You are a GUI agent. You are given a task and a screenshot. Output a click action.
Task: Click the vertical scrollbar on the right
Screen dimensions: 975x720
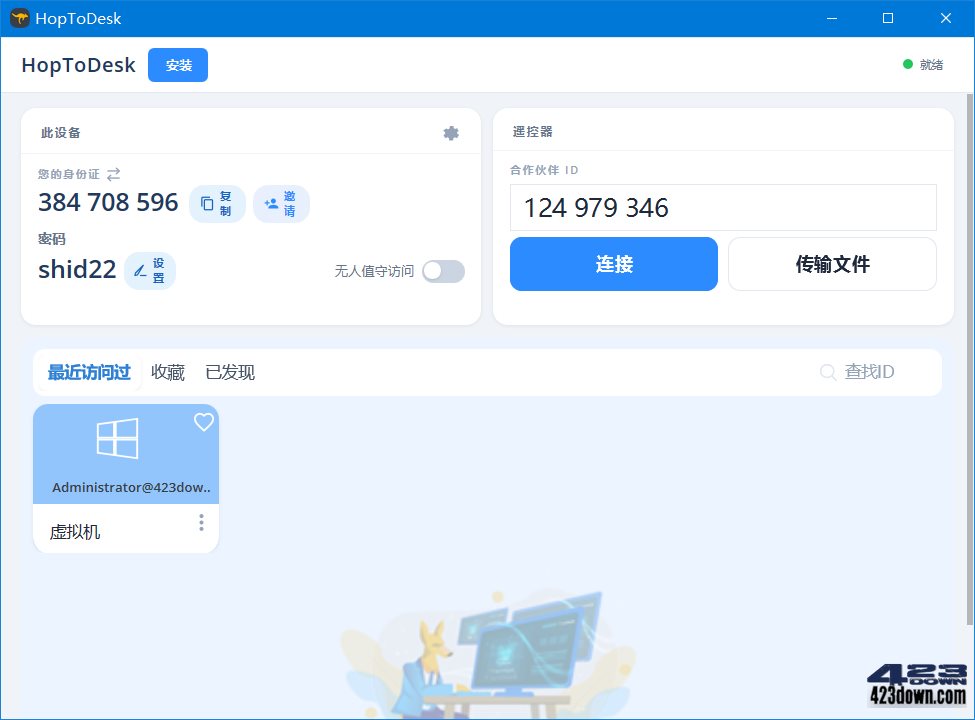click(970, 359)
